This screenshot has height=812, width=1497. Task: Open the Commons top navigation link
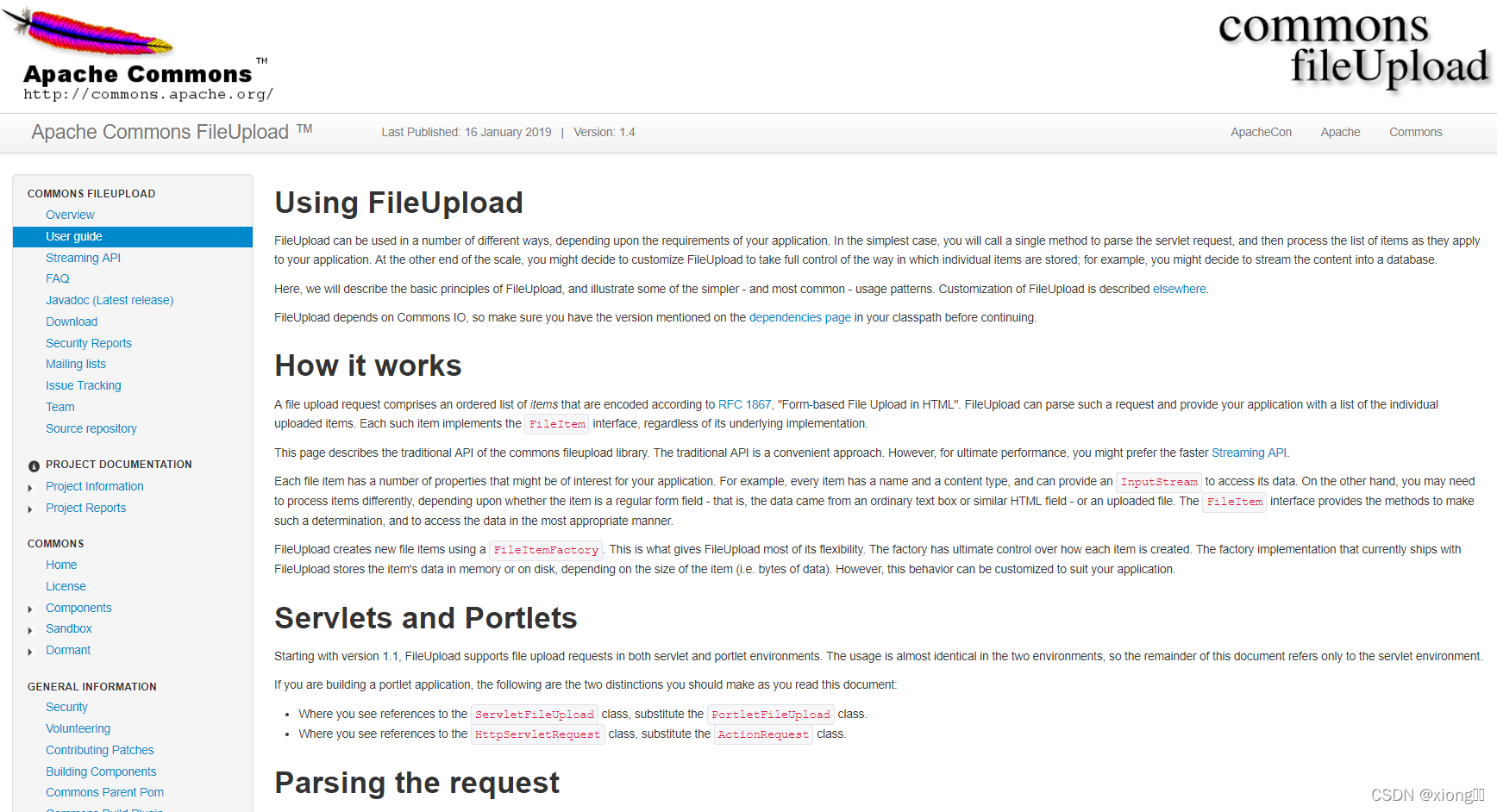point(1415,132)
